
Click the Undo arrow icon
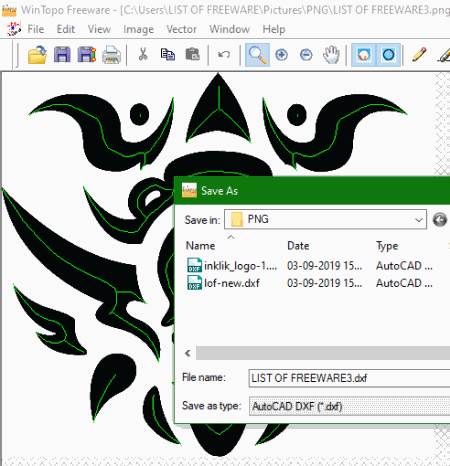pyautogui.click(x=224, y=54)
